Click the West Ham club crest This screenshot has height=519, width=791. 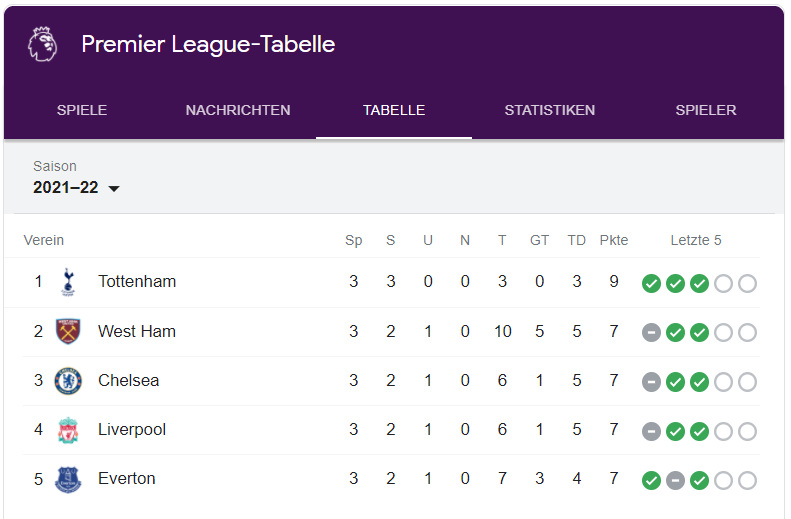[68, 332]
